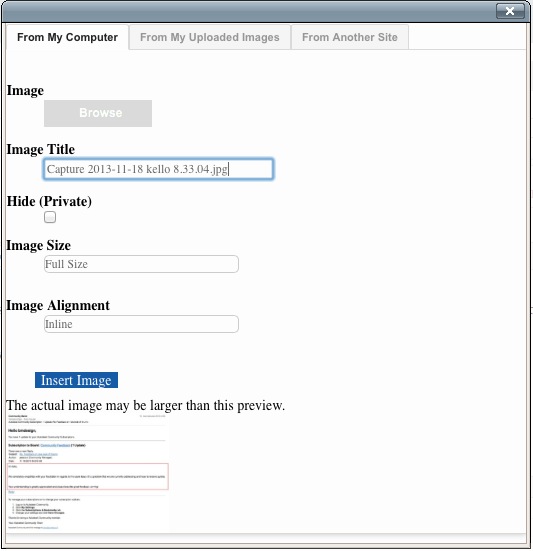The image size is (533, 551).
Task: Click the Image Size label
Action: [39, 245]
